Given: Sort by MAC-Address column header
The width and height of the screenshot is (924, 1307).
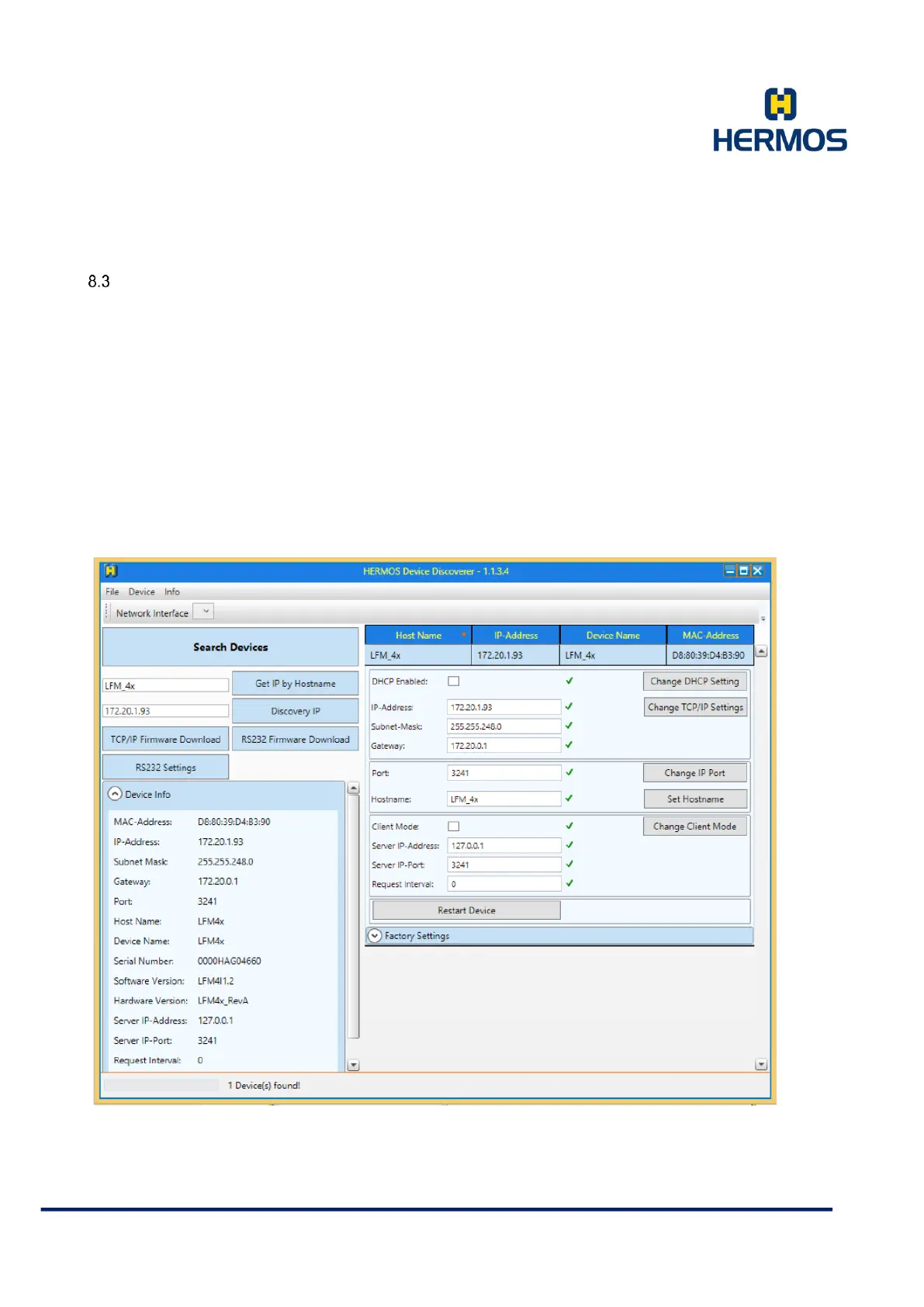Looking at the screenshot, I should click(x=711, y=635).
